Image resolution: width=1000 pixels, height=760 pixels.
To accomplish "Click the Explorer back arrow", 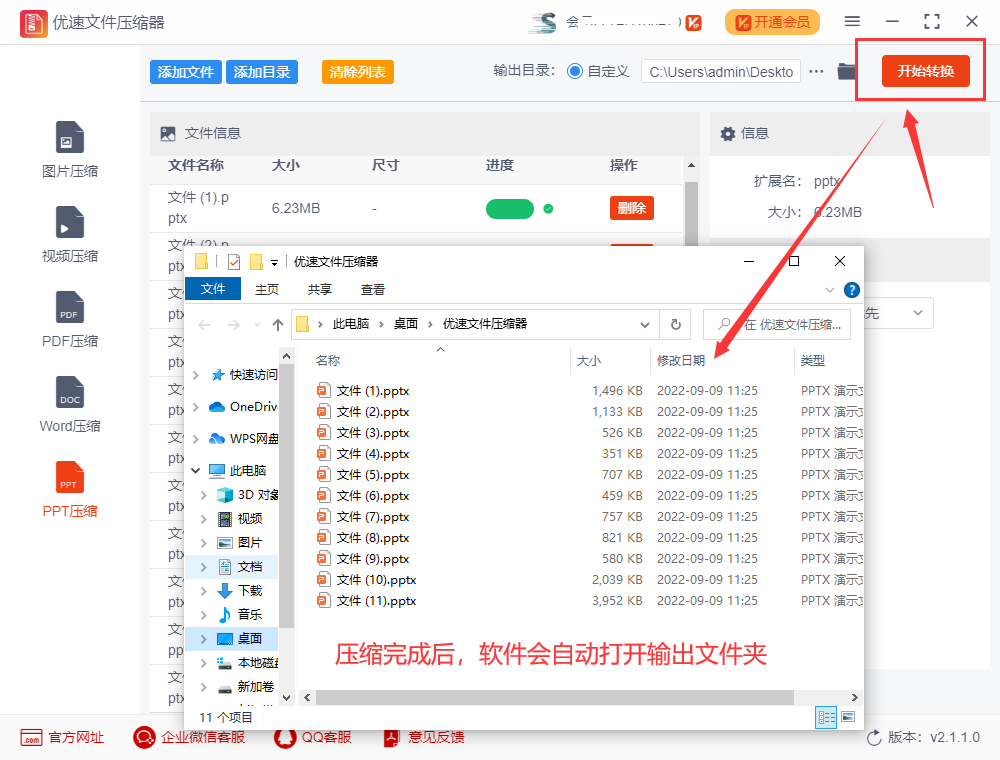I will 204,325.
